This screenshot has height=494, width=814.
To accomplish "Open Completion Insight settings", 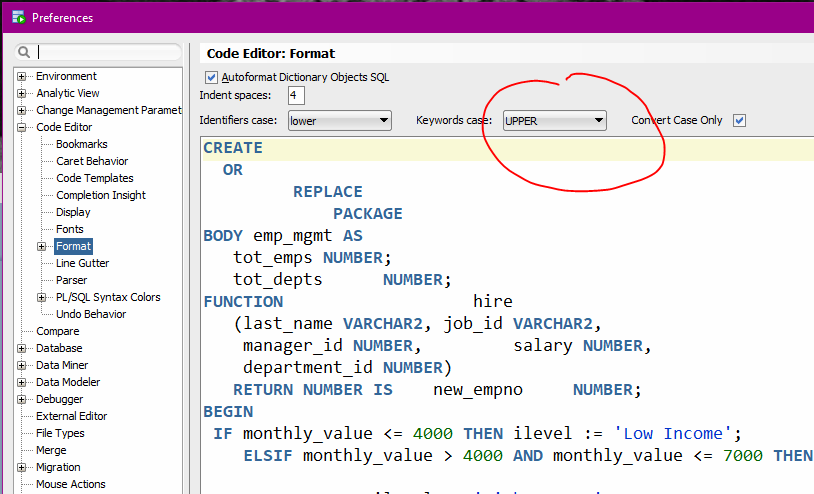I will [x=100, y=195].
